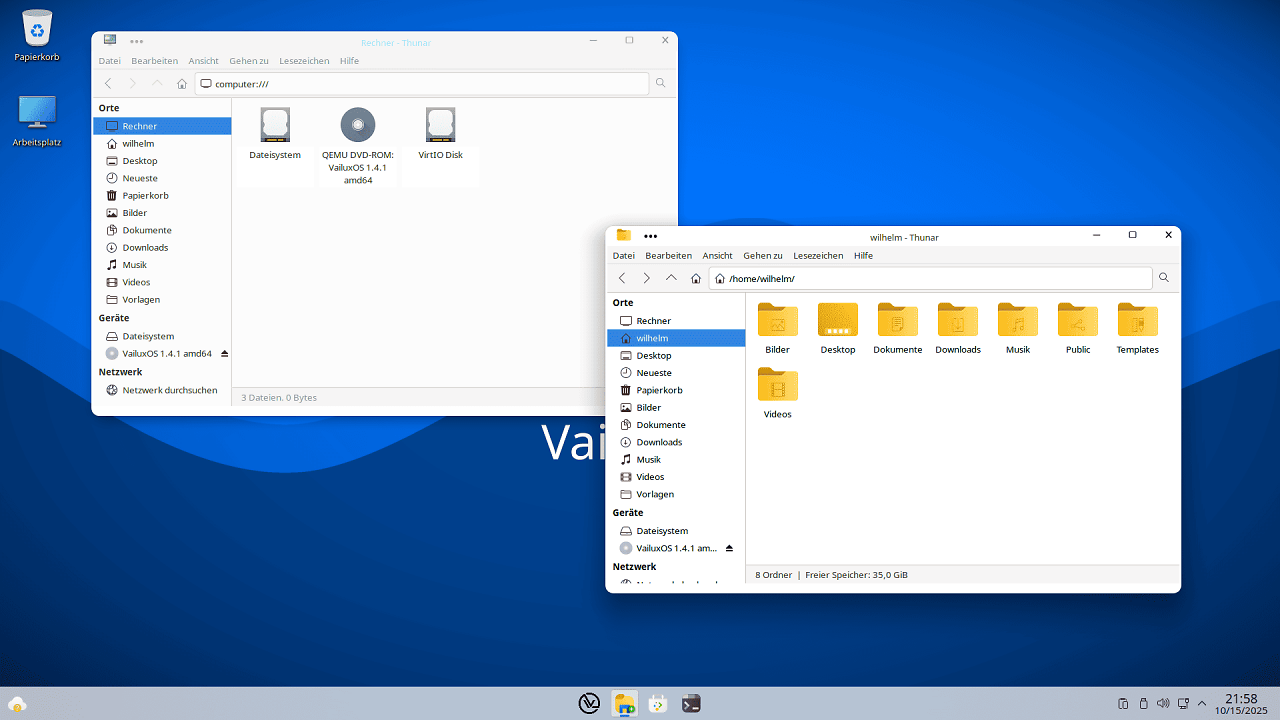Open Ansicht menu in wilhelm window
The image size is (1280, 720).
717,256
